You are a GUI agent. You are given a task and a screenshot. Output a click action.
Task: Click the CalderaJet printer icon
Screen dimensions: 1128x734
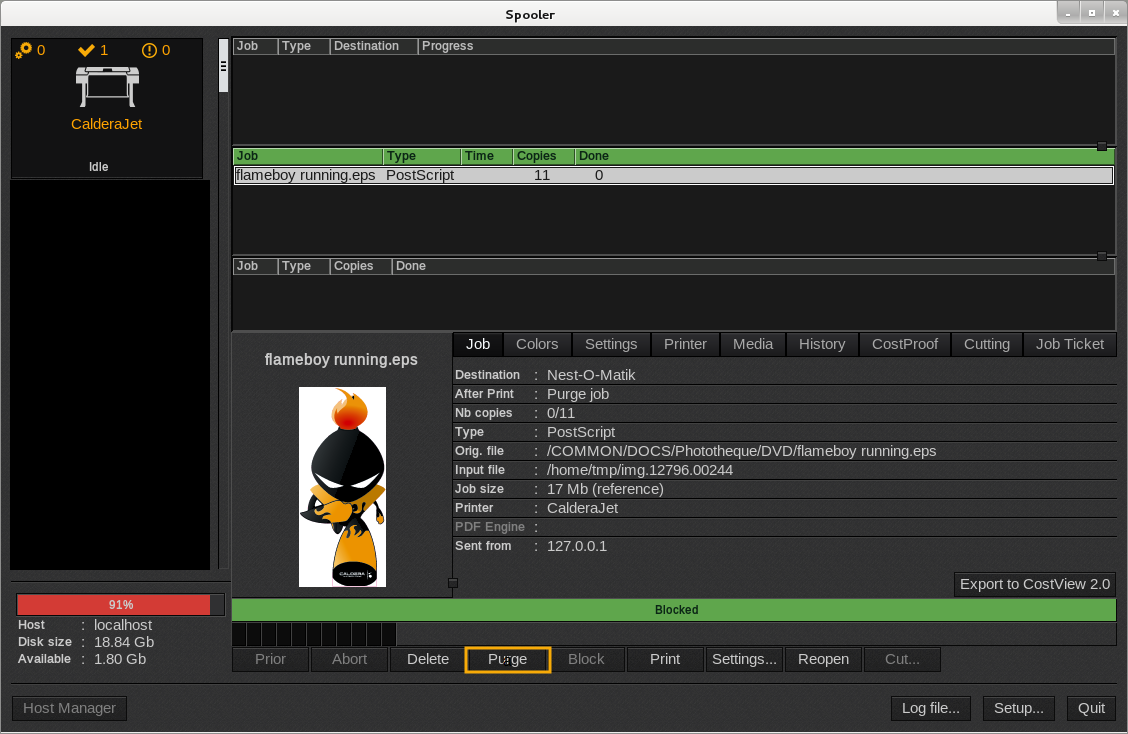click(x=107, y=87)
